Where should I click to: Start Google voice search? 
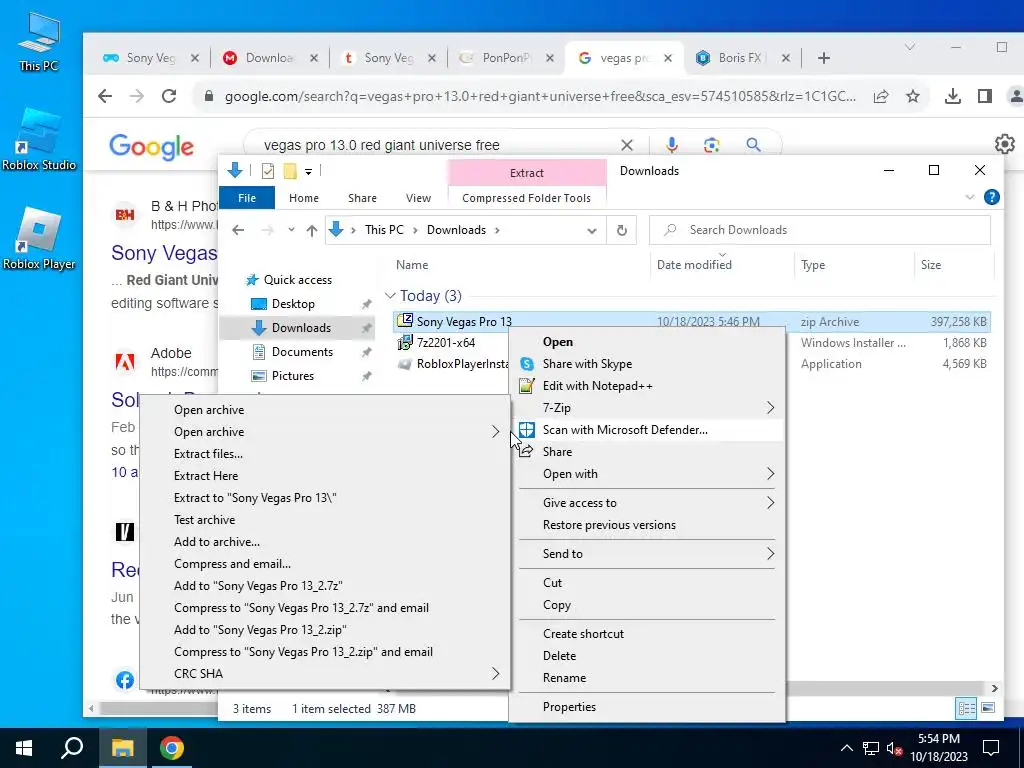click(x=671, y=145)
